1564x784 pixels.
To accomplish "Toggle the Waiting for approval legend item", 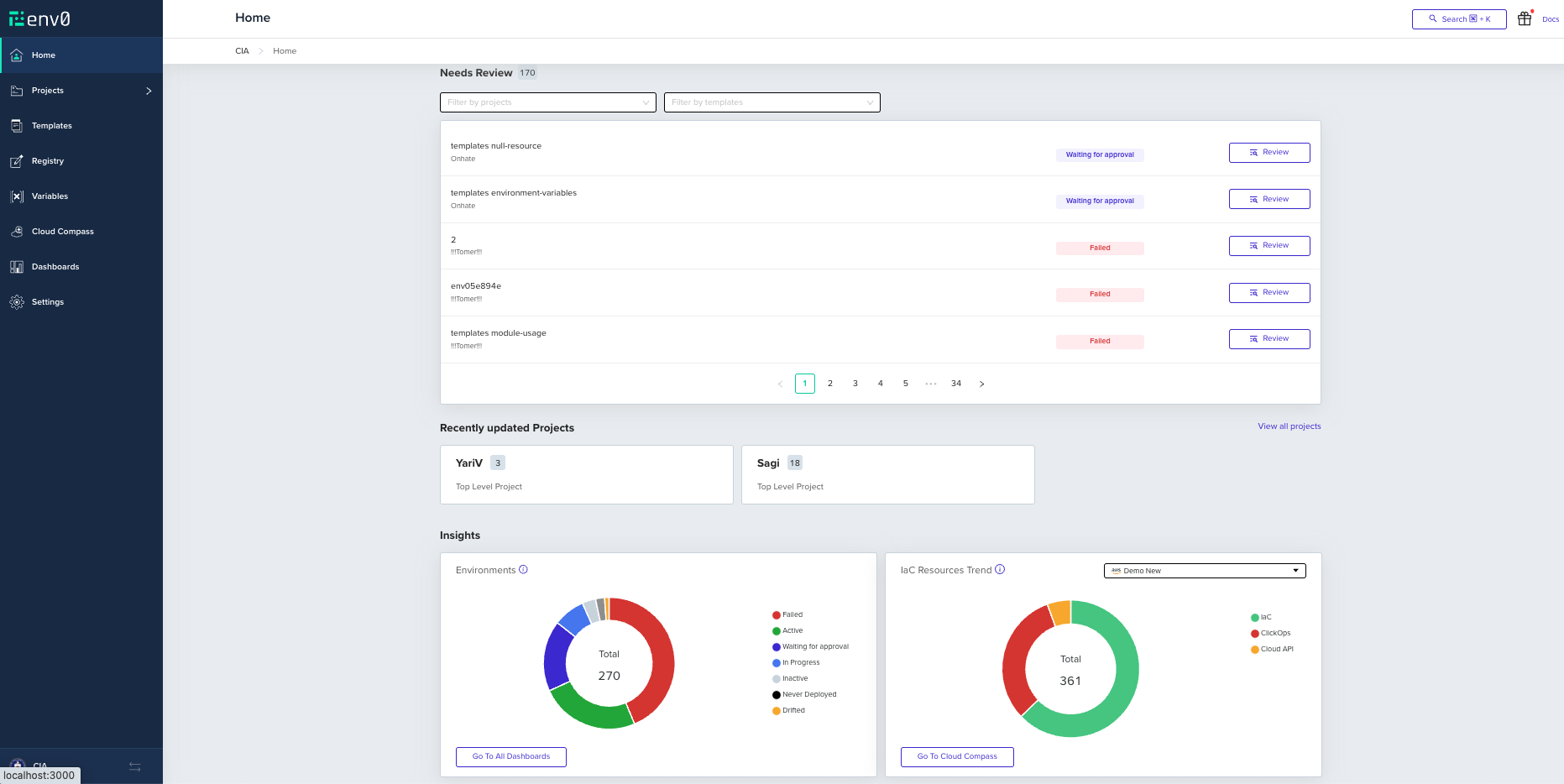I will (x=810, y=646).
